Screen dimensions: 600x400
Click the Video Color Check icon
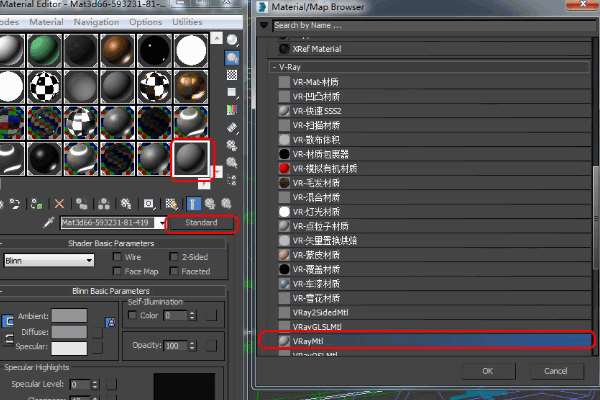pyautogui.click(x=232, y=110)
